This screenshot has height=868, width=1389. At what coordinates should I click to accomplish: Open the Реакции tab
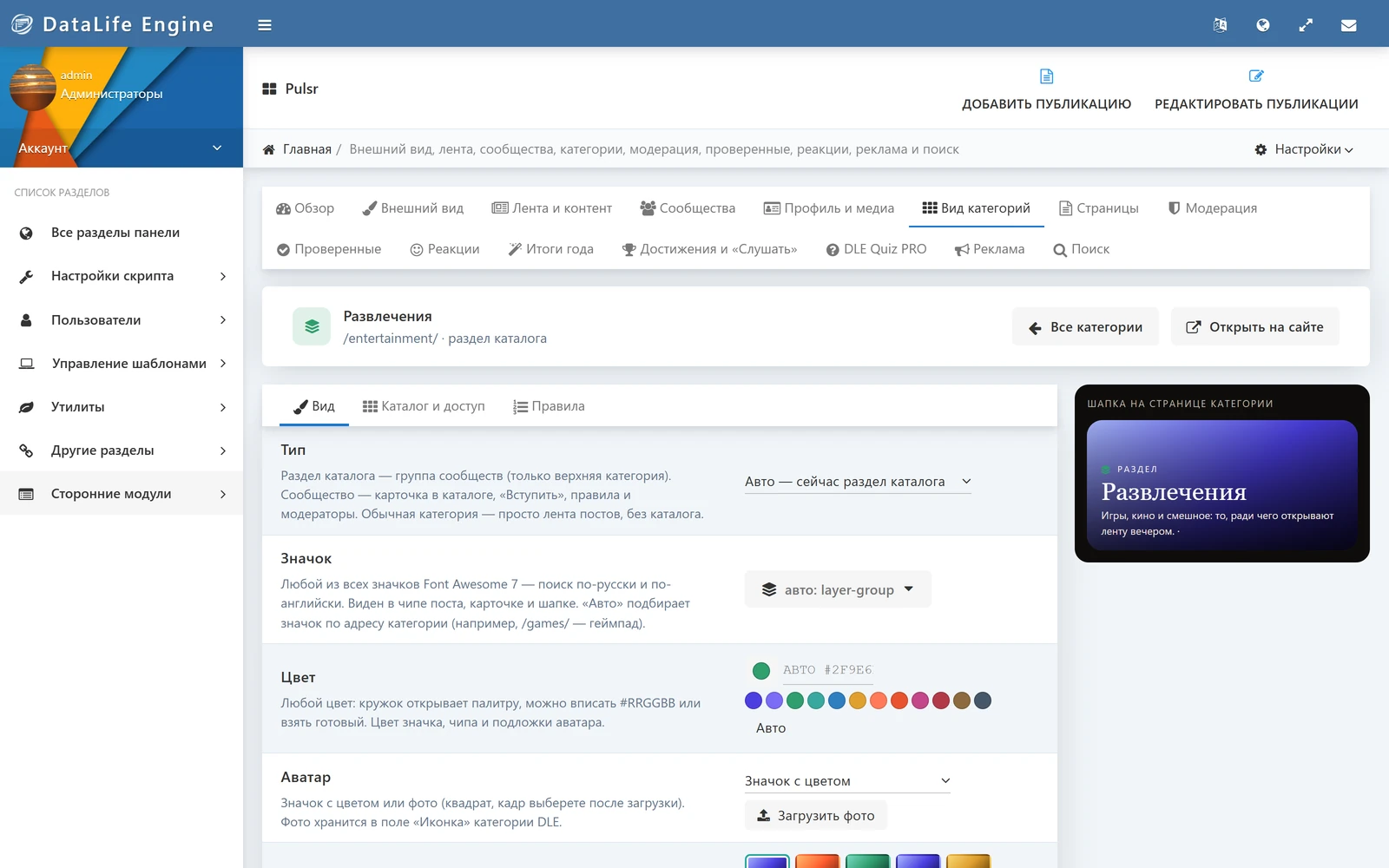coord(444,249)
